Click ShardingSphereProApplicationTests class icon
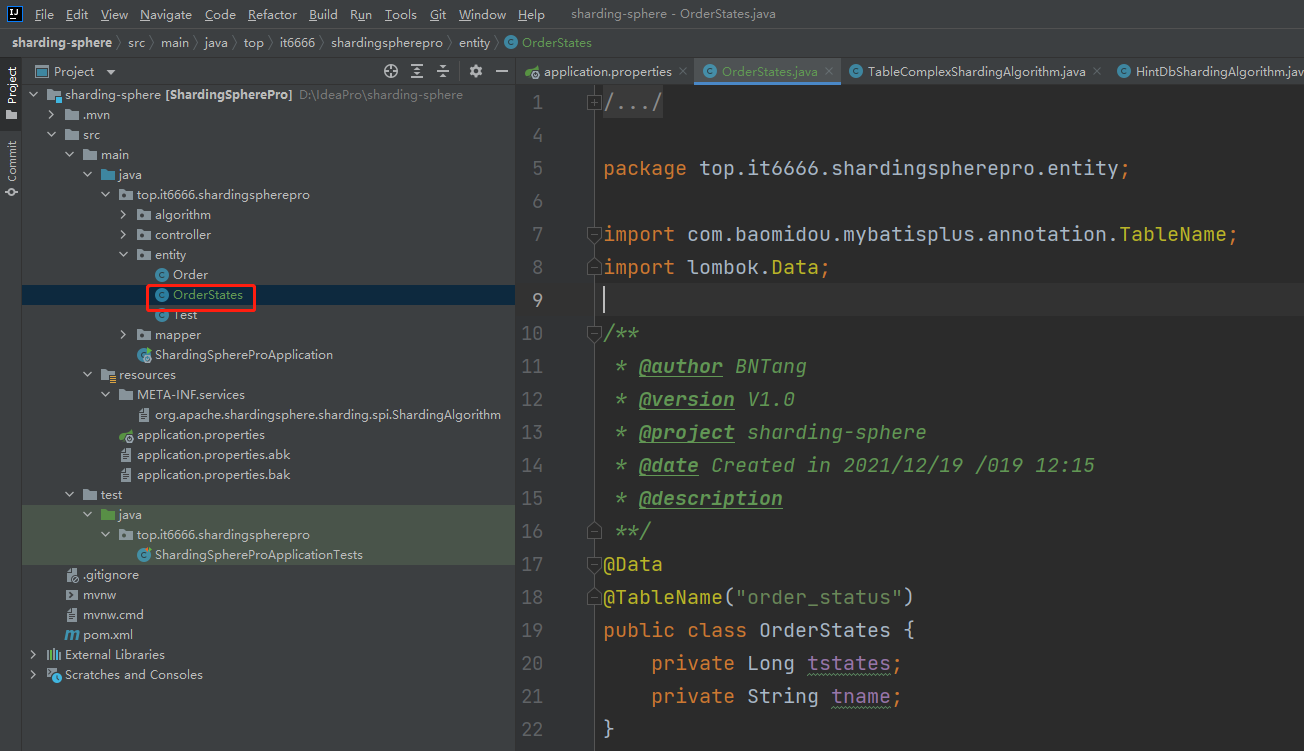Screen dimensions: 1304x751 click(x=144, y=555)
